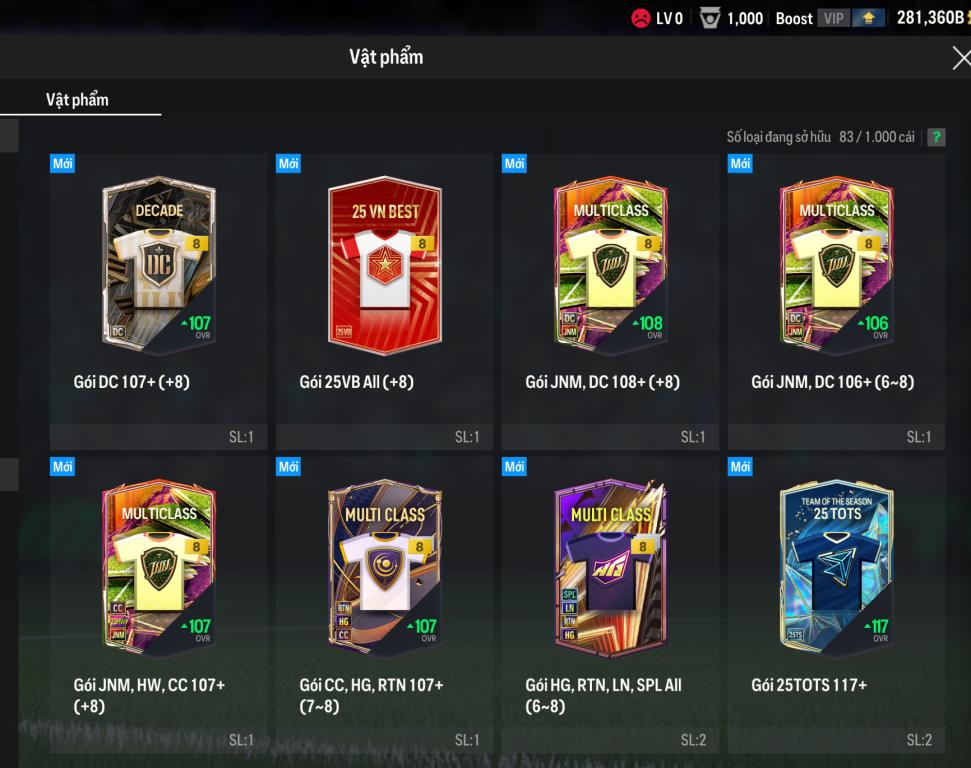Open the 25 TOTS 117 pack

[837, 568]
